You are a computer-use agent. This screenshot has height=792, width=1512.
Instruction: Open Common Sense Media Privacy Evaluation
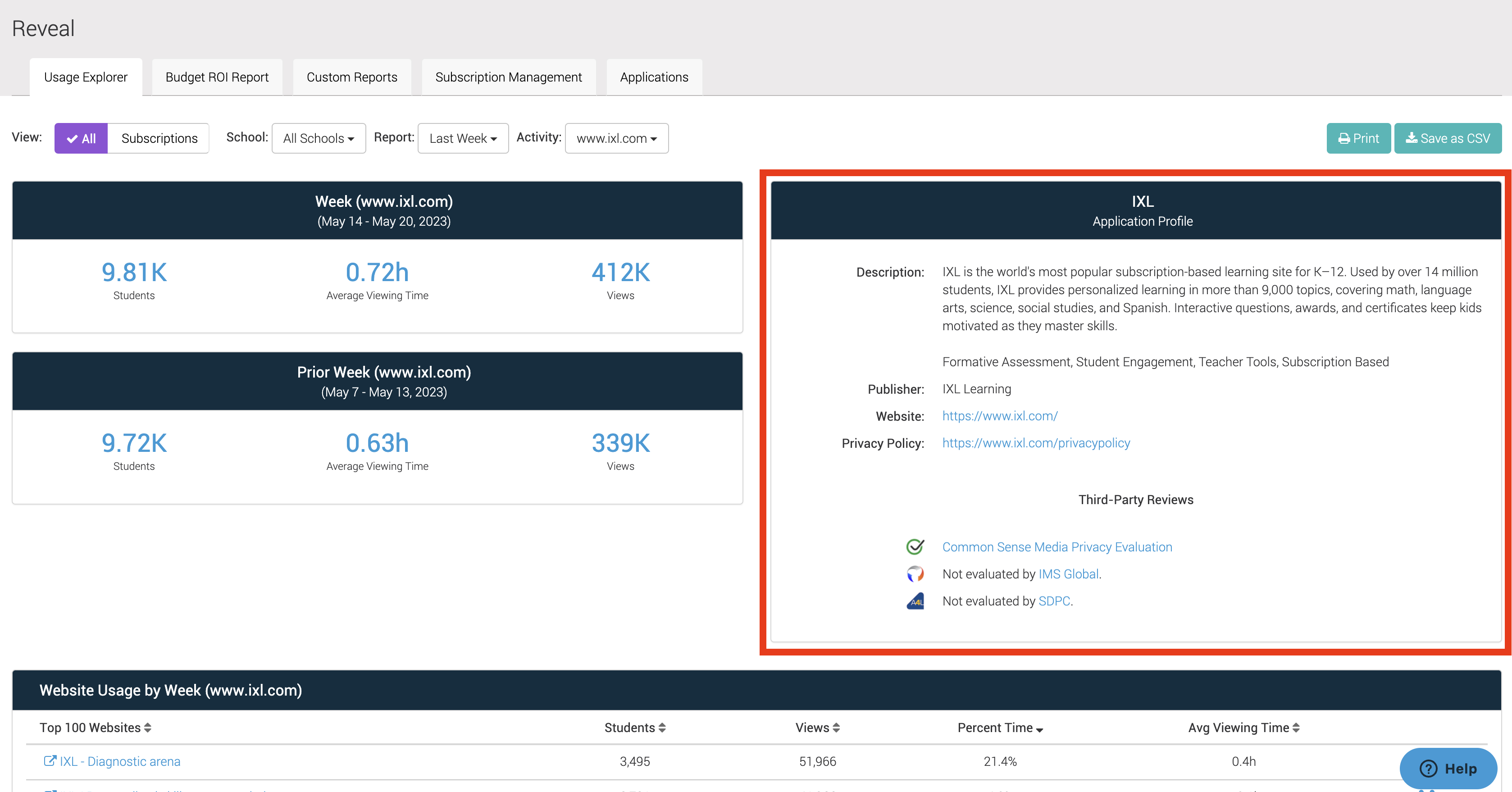pyautogui.click(x=1057, y=547)
